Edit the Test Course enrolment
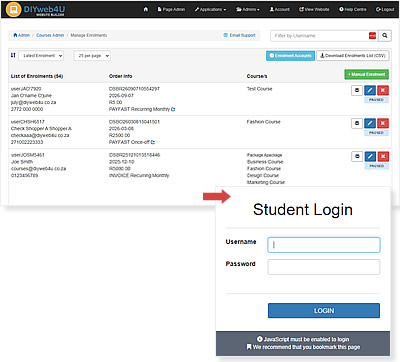Image resolution: width=400 pixels, height=362 pixels. point(370,90)
